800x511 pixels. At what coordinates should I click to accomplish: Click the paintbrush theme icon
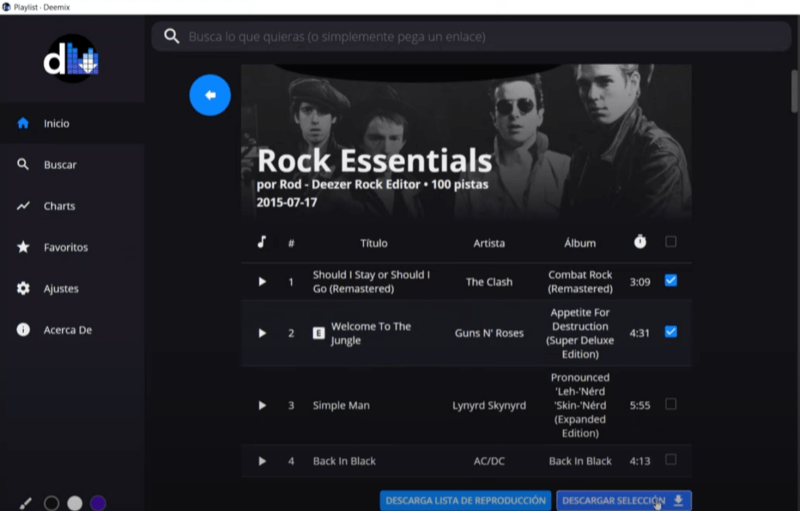point(25,503)
